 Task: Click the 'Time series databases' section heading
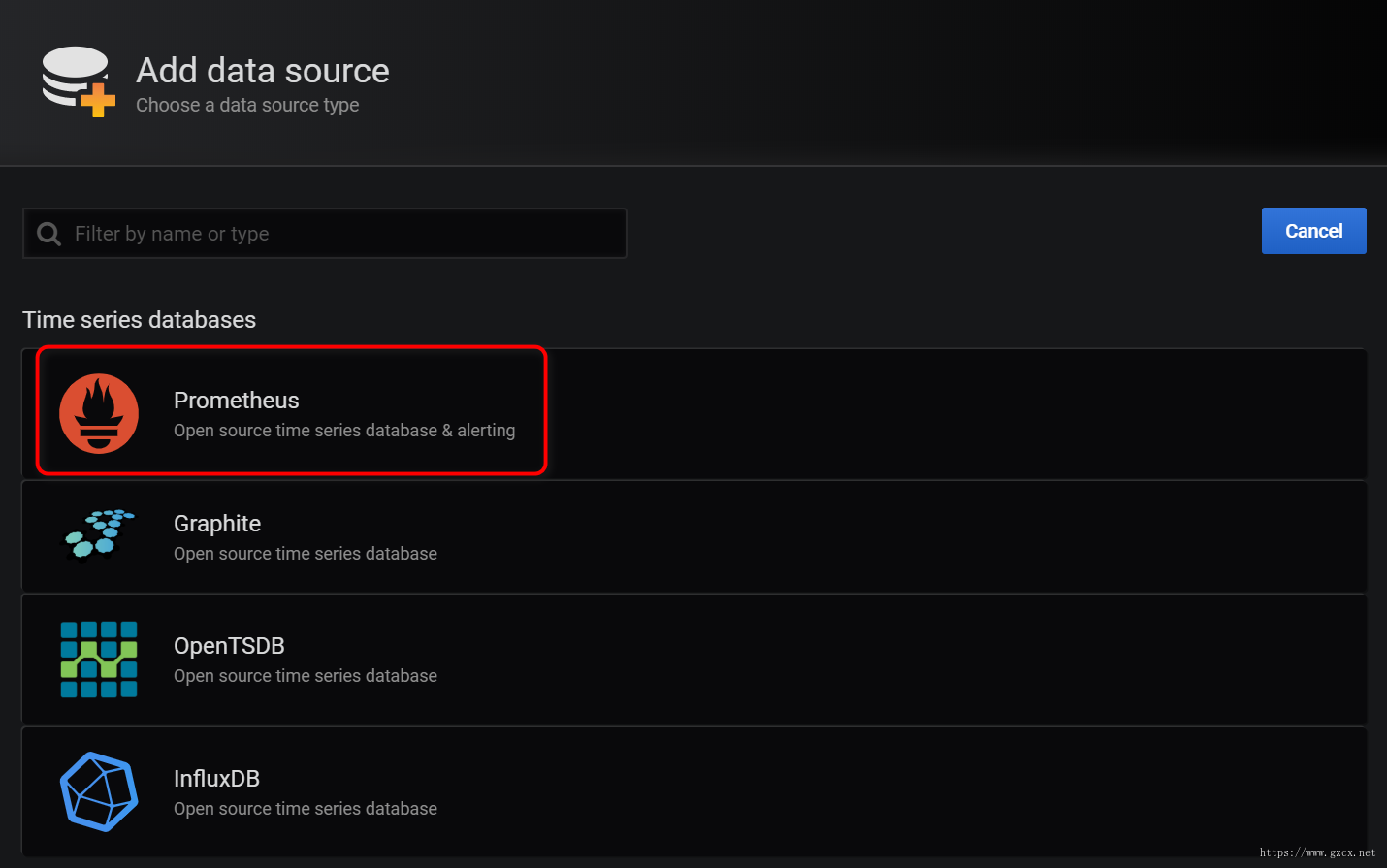tap(140, 320)
